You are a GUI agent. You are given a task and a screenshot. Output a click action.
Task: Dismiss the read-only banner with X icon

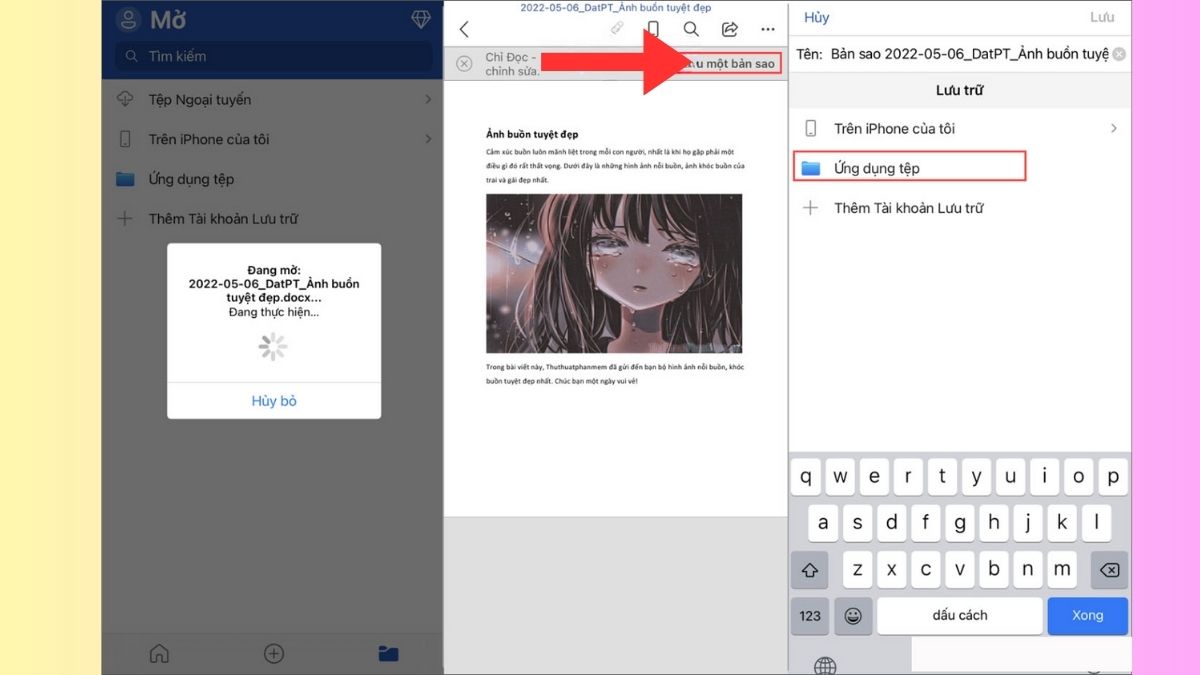464,64
